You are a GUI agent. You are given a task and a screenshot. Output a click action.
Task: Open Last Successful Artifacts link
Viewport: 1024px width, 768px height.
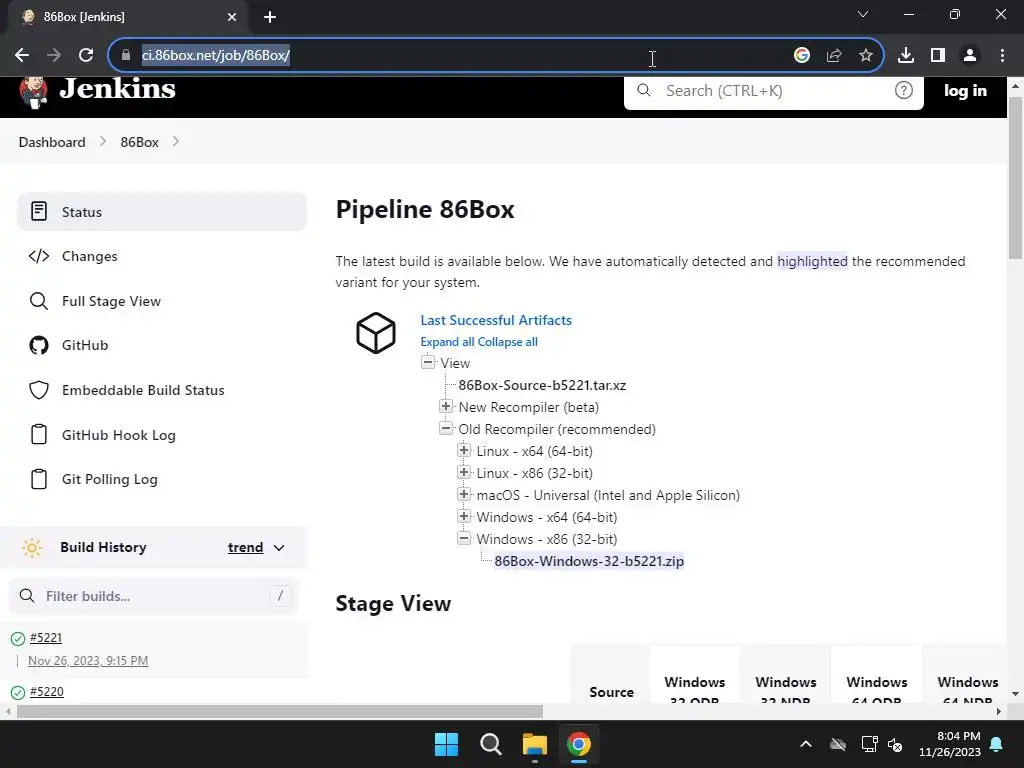[496, 320]
